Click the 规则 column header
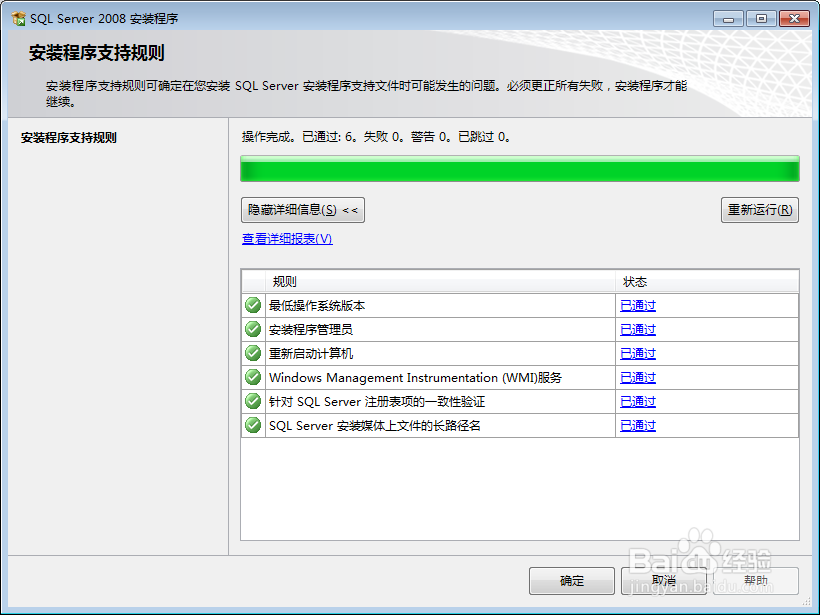This screenshot has width=820, height=615. pos(440,282)
